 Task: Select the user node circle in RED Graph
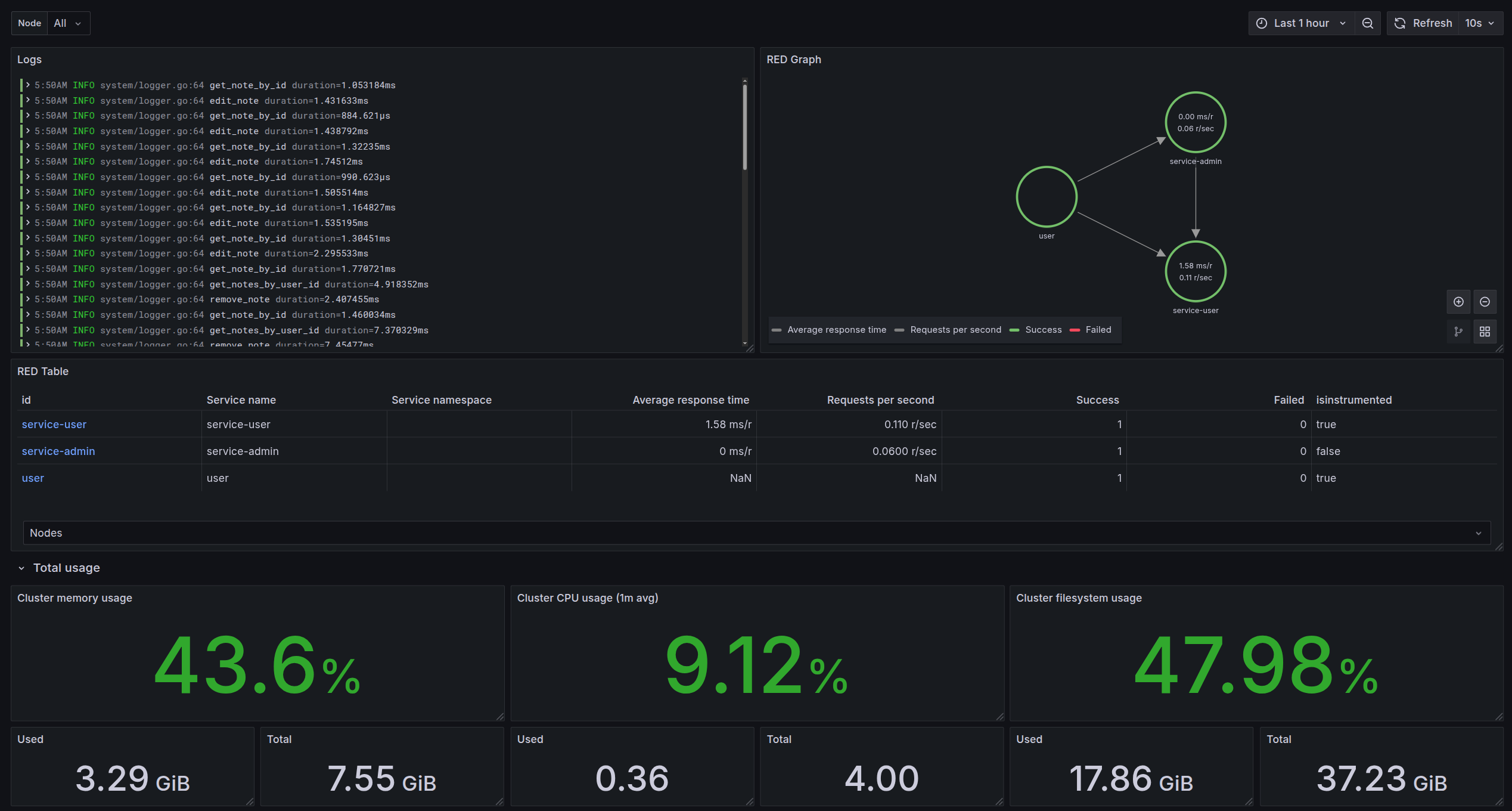click(1047, 196)
